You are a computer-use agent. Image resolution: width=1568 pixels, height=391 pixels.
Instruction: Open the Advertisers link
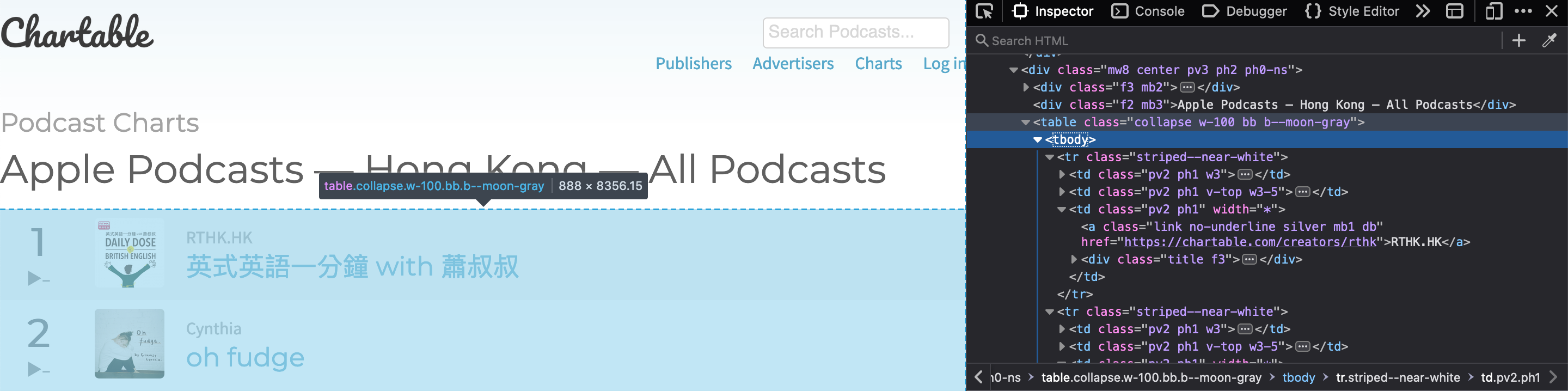pyautogui.click(x=793, y=63)
